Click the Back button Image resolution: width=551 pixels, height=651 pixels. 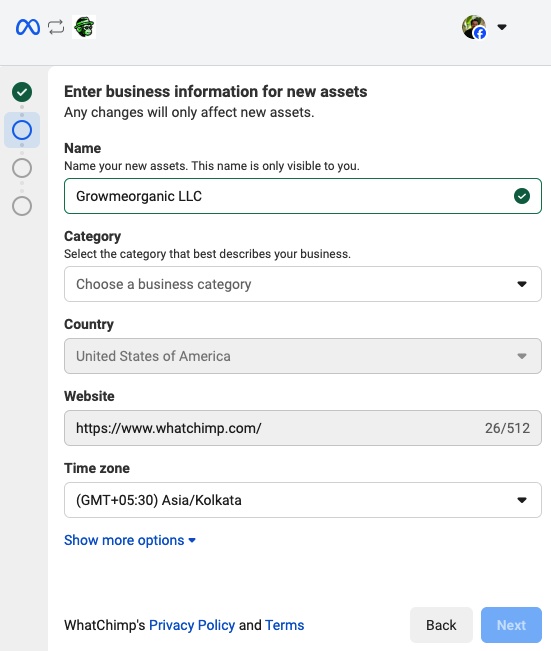coord(441,625)
